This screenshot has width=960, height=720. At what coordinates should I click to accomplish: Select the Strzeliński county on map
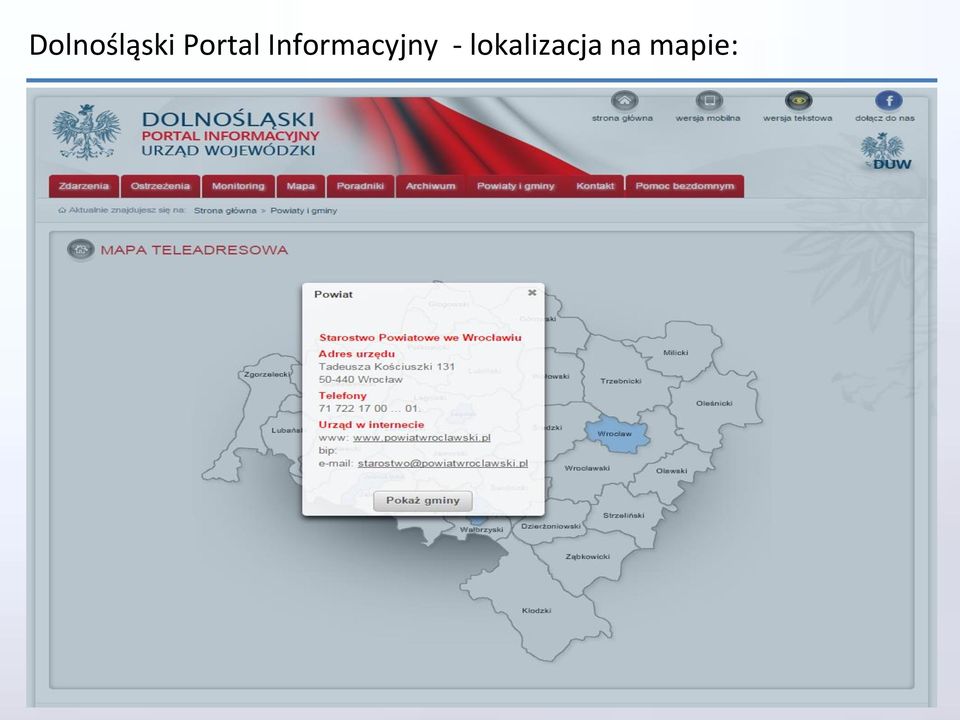point(623,516)
